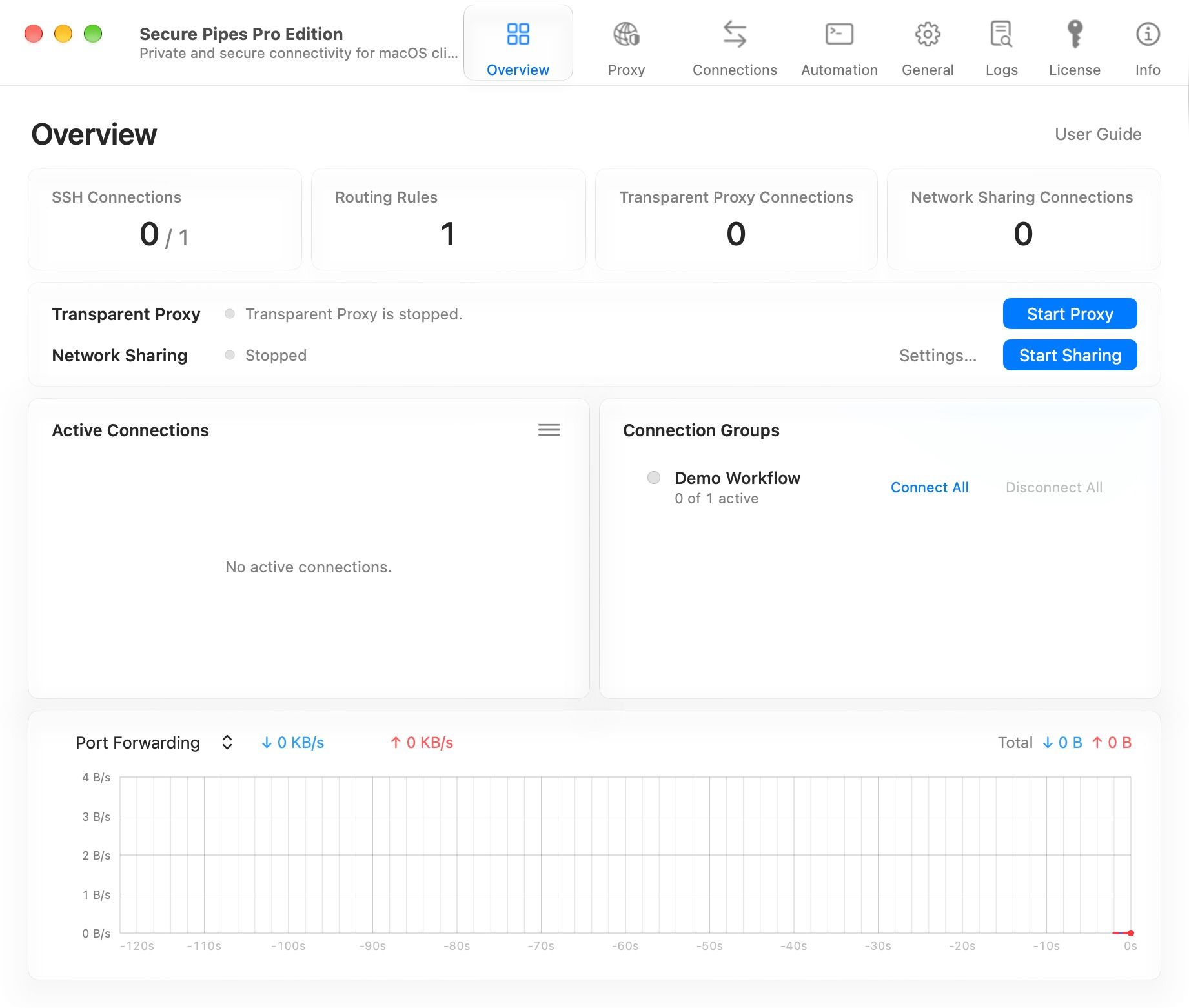This screenshot has height=1008, width=1189.
Task: Click Connect All for Demo Workflow
Action: [x=930, y=488]
